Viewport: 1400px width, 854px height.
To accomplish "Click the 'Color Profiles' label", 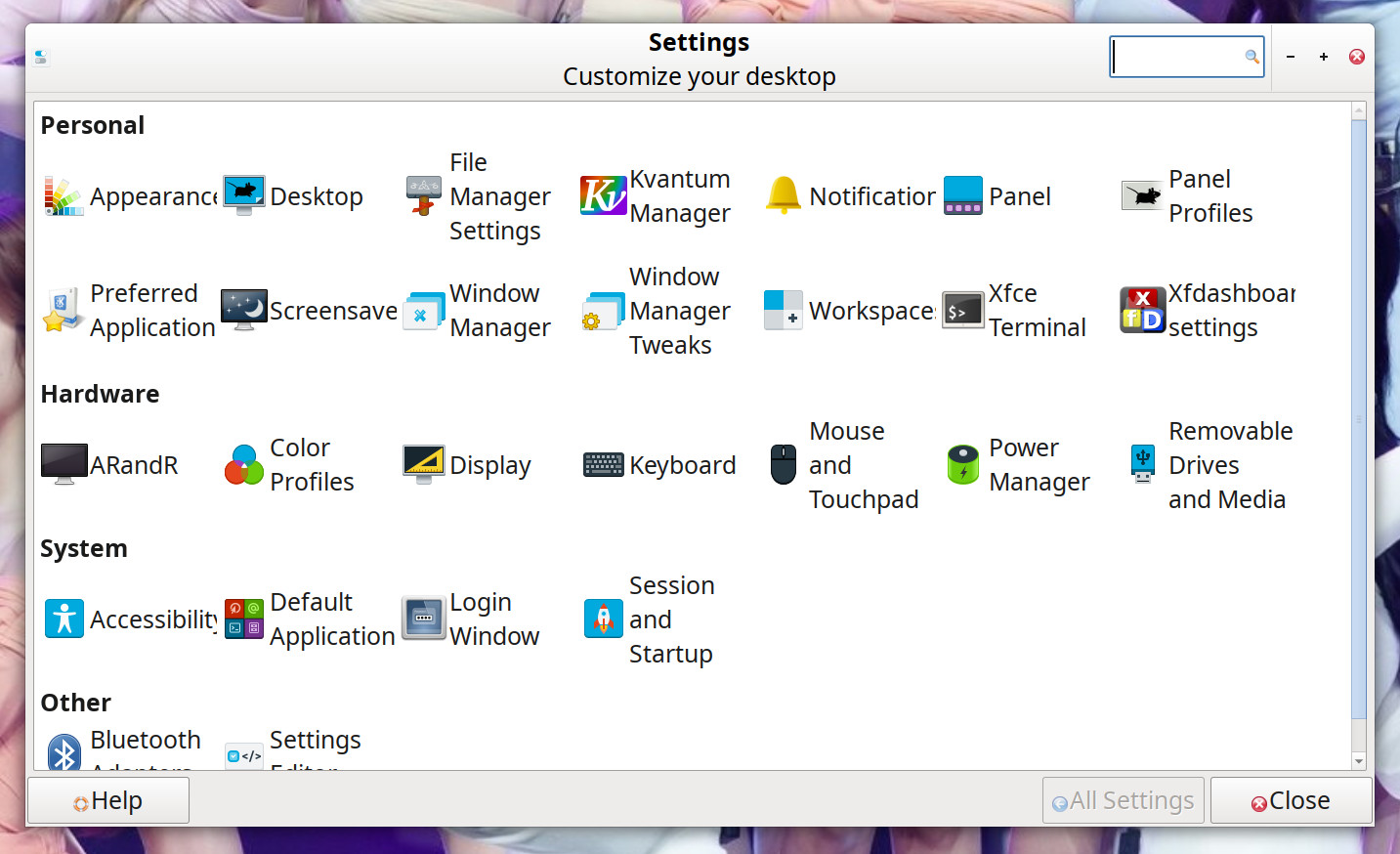I will coord(312,465).
